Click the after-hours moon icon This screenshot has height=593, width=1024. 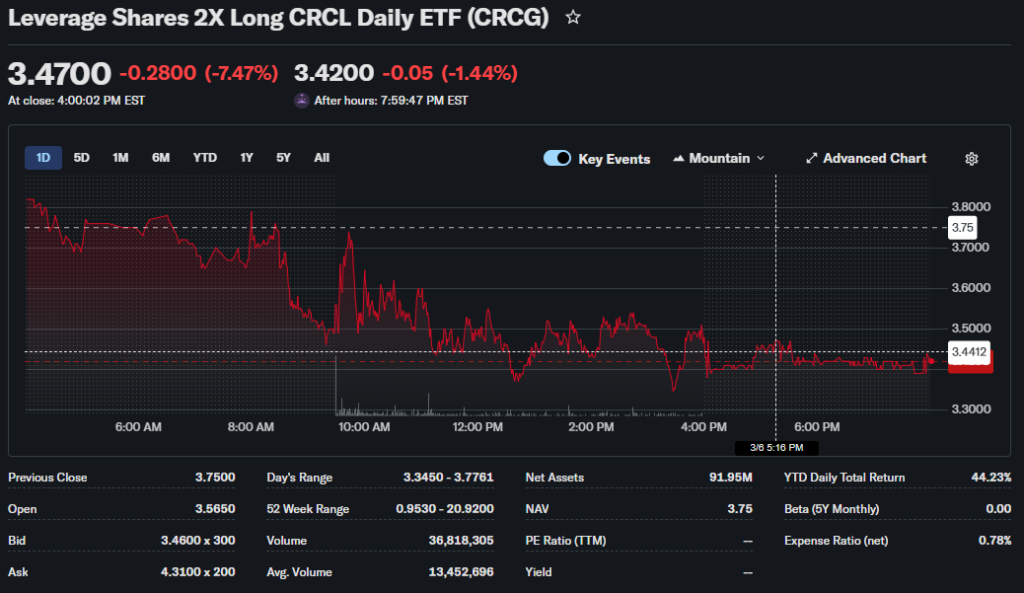(x=301, y=100)
